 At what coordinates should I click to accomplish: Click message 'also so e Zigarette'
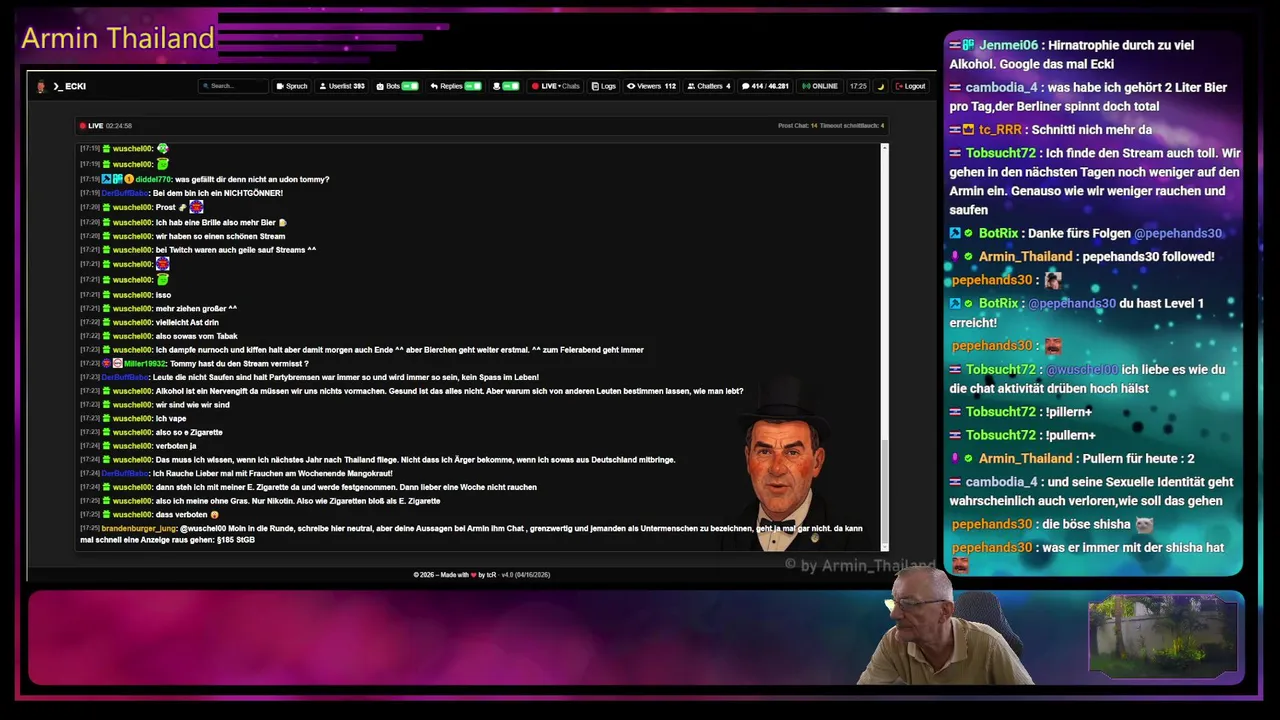[x=189, y=433]
